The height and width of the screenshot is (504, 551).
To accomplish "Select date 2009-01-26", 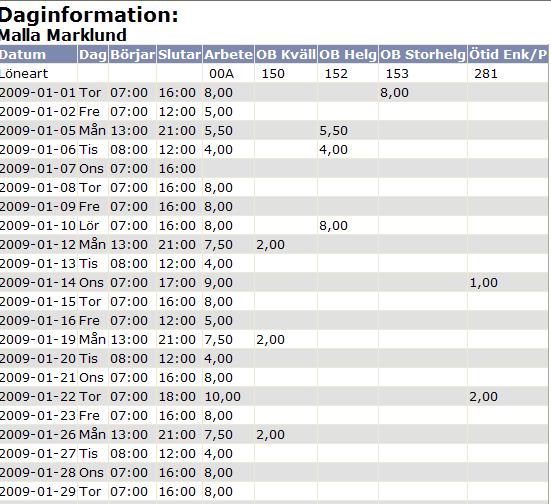I will (x=38, y=434).
